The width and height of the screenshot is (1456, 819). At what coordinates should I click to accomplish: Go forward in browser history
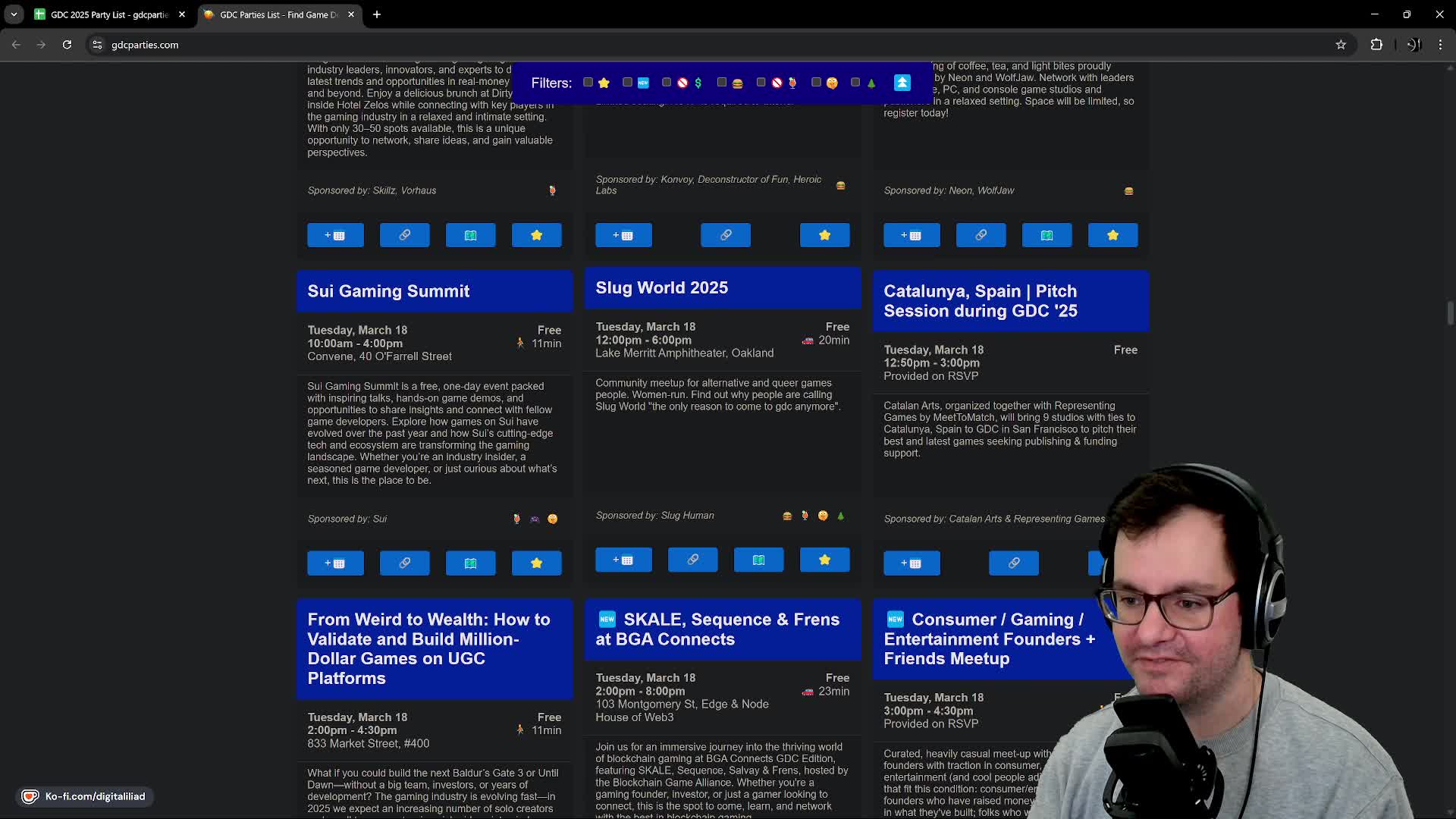42,45
